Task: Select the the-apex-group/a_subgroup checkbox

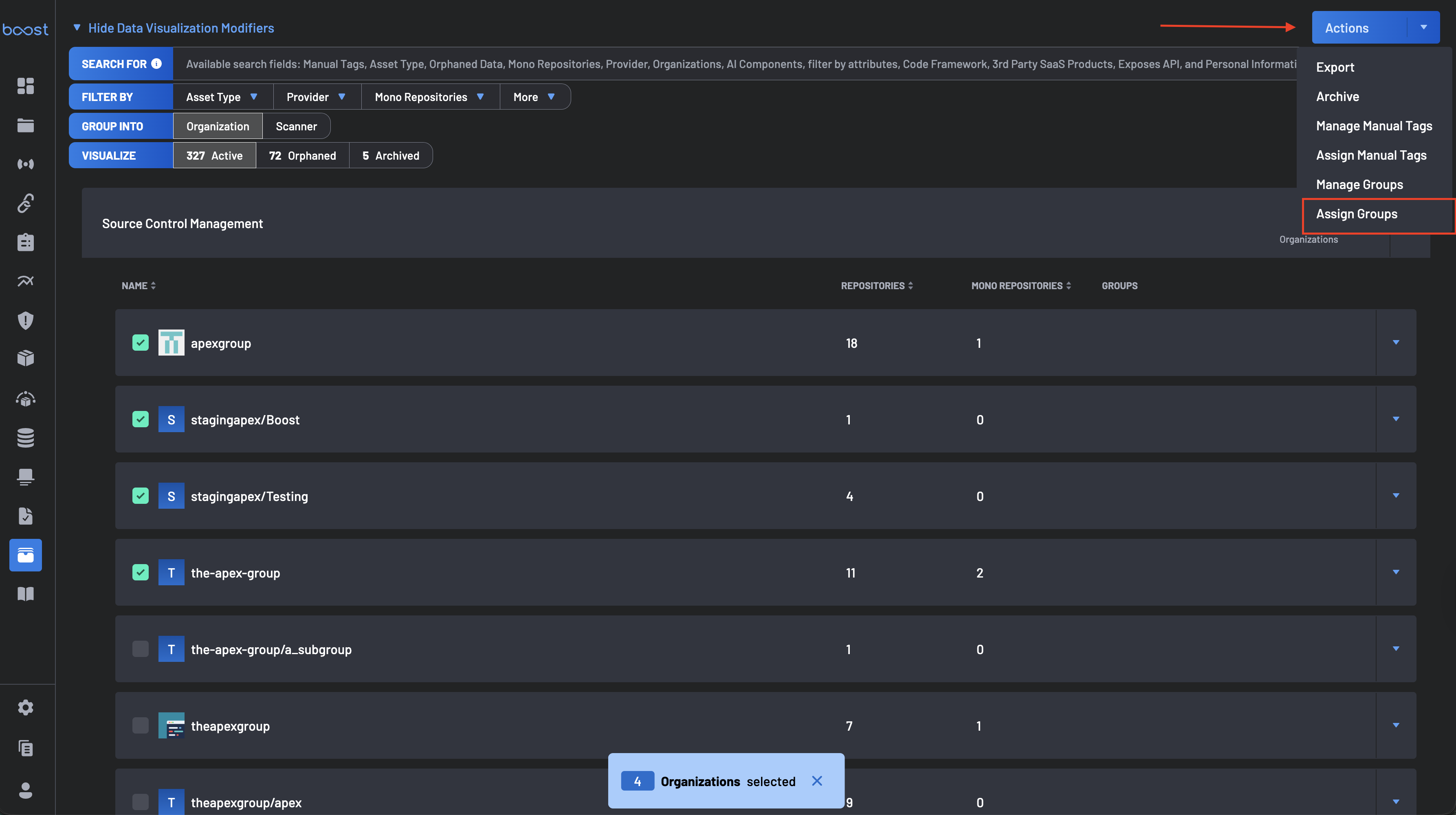Action: (x=140, y=649)
